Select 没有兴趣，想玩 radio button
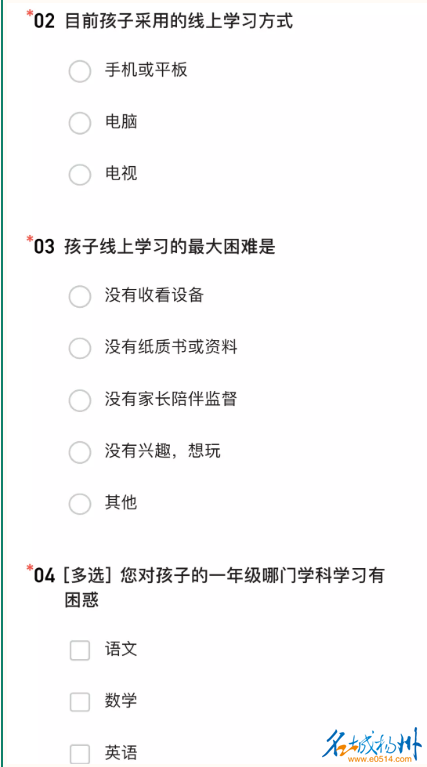This screenshot has width=427, height=767. pos(80,452)
